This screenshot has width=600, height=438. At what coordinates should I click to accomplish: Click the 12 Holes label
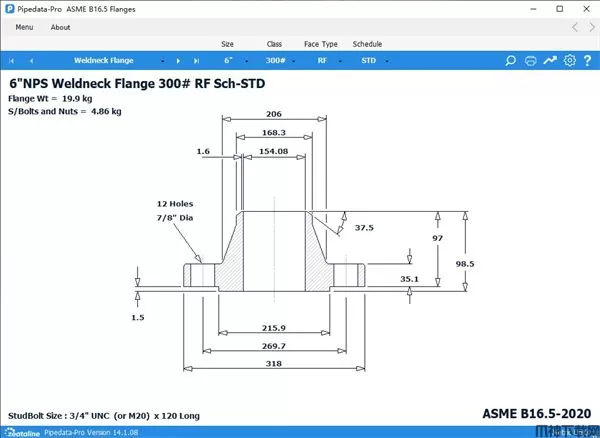pyautogui.click(x=175, y=204)
